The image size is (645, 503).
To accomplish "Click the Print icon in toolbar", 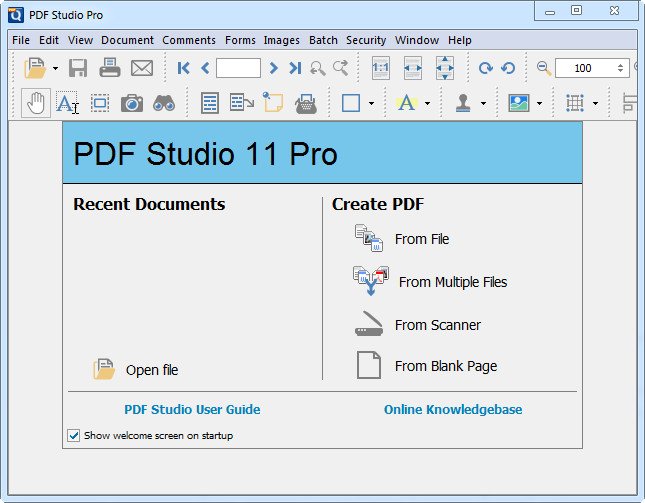I will 110,68.
